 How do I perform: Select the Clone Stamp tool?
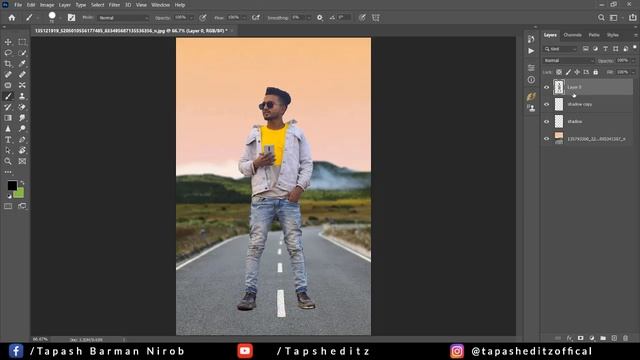pyautogui.click(x=22, y=96)
